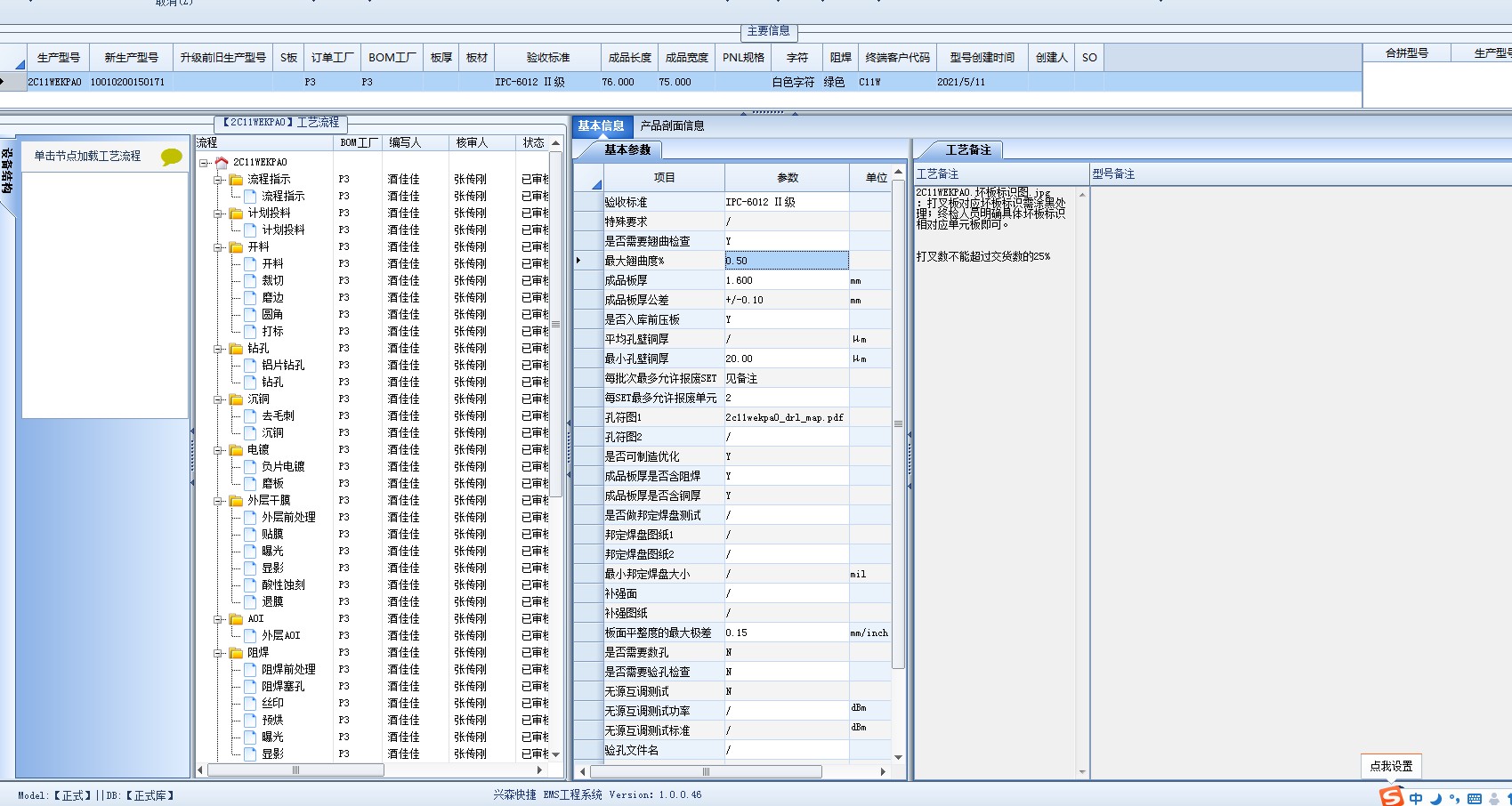Image resolution: width=1512 pixels, height=806 pixels.
Task: Click the document icon next to 贴膜
Action: click(x=251, y=534)
